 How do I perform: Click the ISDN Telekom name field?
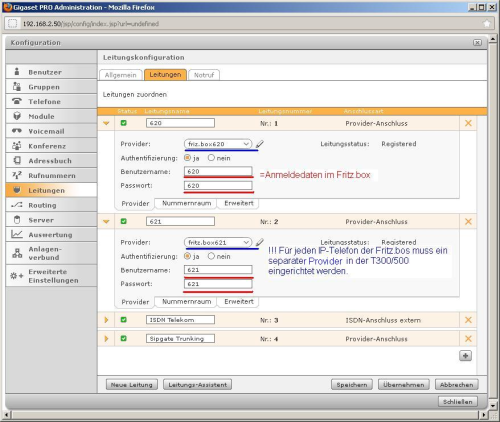pos(180,320)
